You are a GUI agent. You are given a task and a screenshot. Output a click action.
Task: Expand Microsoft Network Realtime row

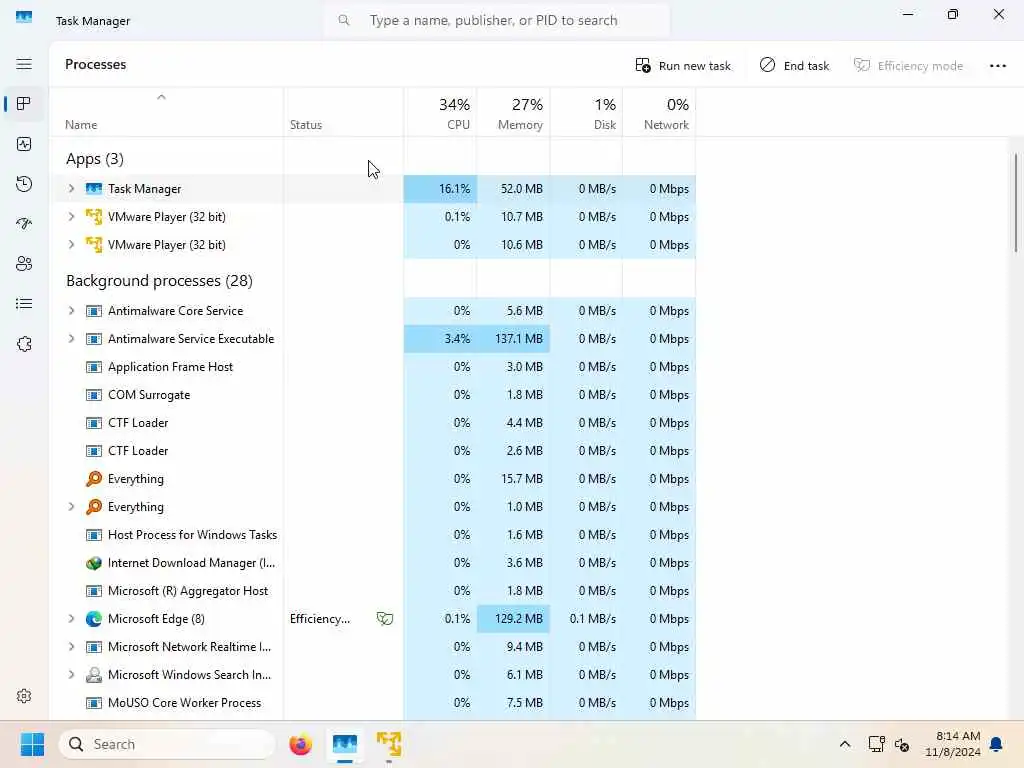(71, 647)
